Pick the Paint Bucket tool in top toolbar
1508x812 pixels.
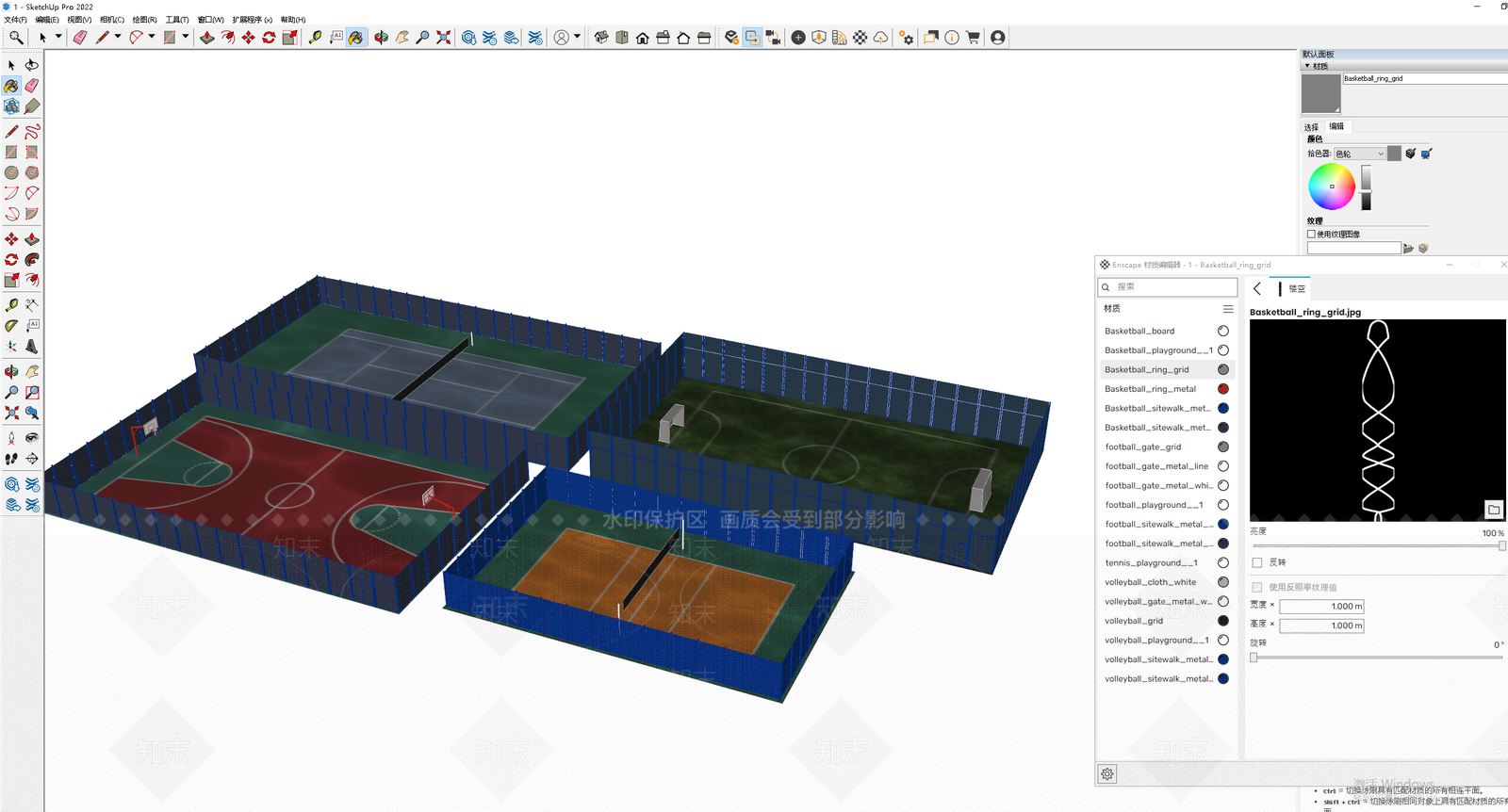click(x=355, y=38)
